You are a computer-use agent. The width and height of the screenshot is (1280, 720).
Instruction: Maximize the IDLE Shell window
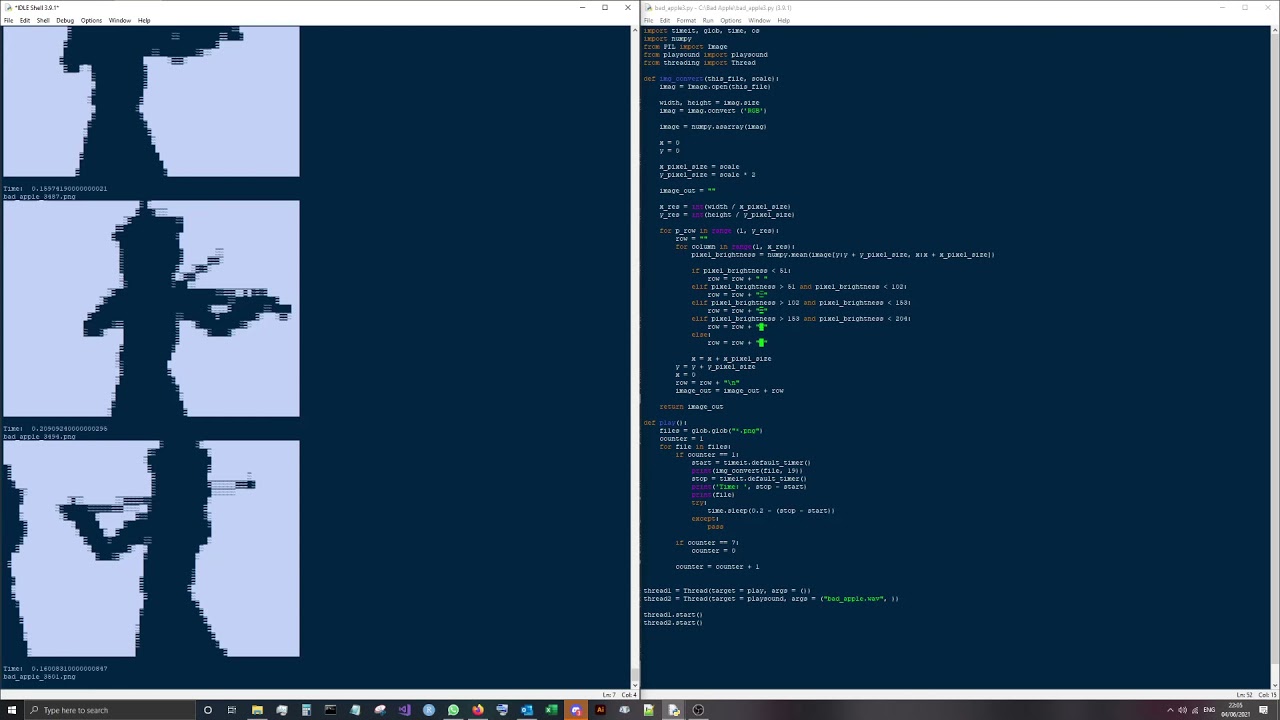coord(605,8)
